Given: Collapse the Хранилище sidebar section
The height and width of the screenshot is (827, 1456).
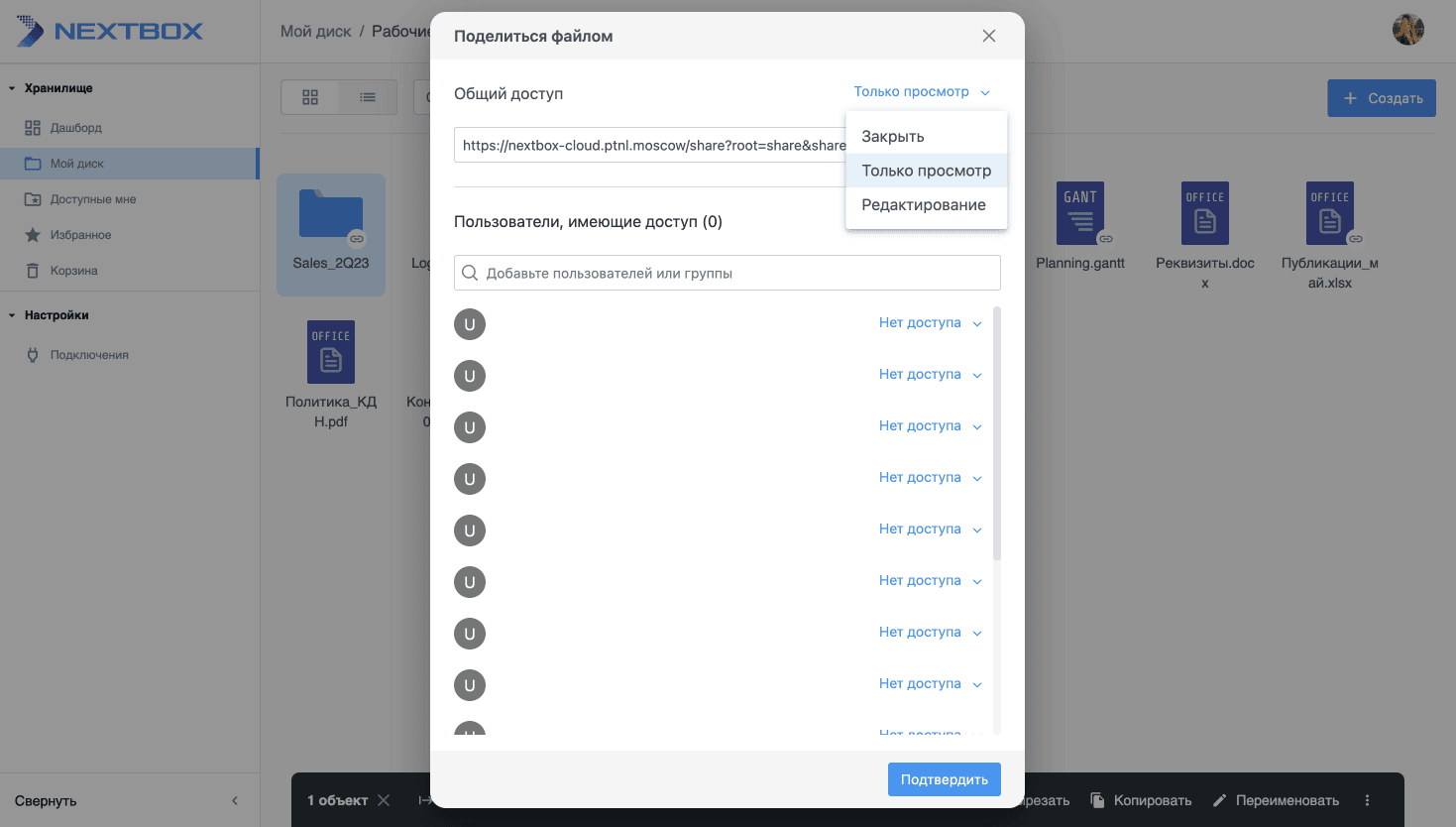Looking at the screenshot, I should (12, 88).
